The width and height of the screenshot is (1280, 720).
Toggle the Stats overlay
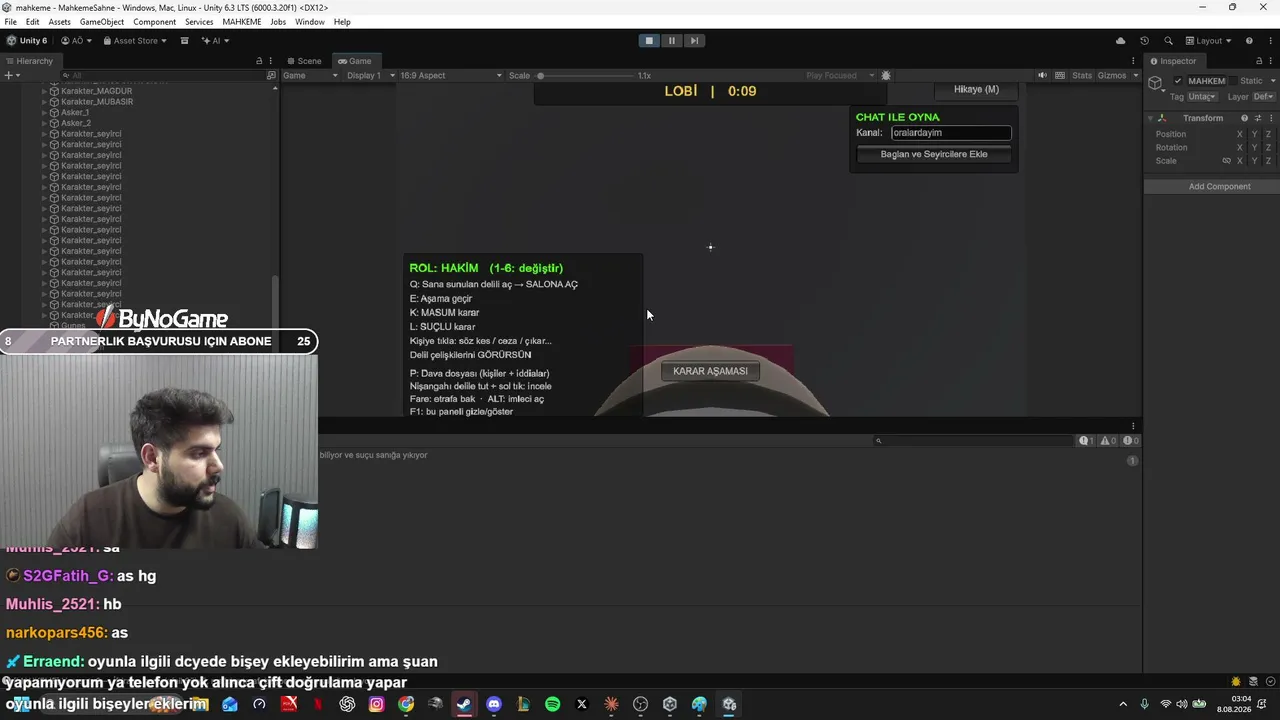(x=1082, y=76)
